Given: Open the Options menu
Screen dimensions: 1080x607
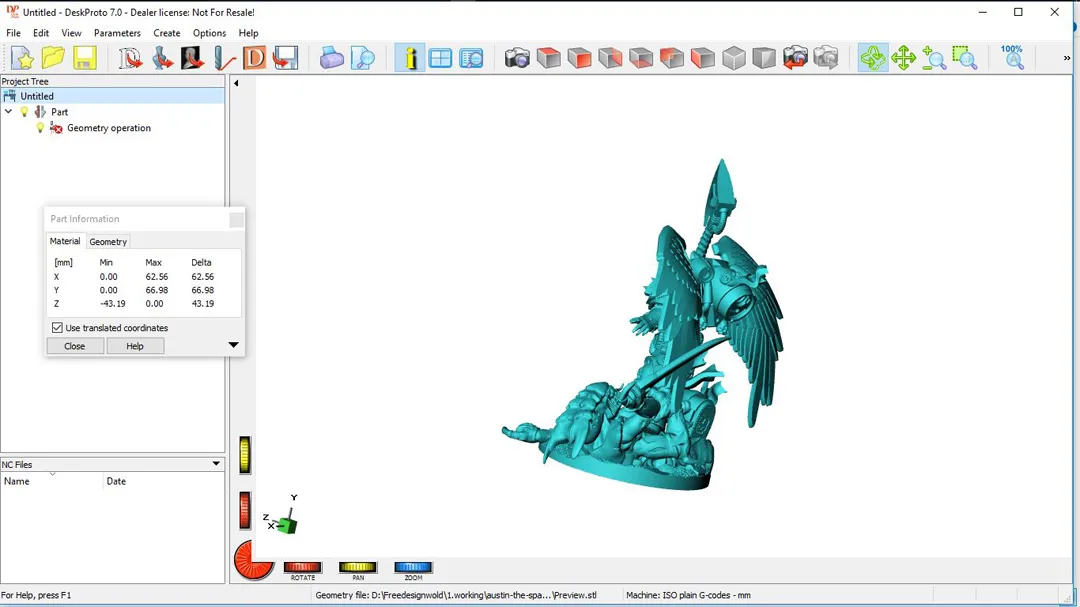Looking at the screenshot, I should coord(209,33).
